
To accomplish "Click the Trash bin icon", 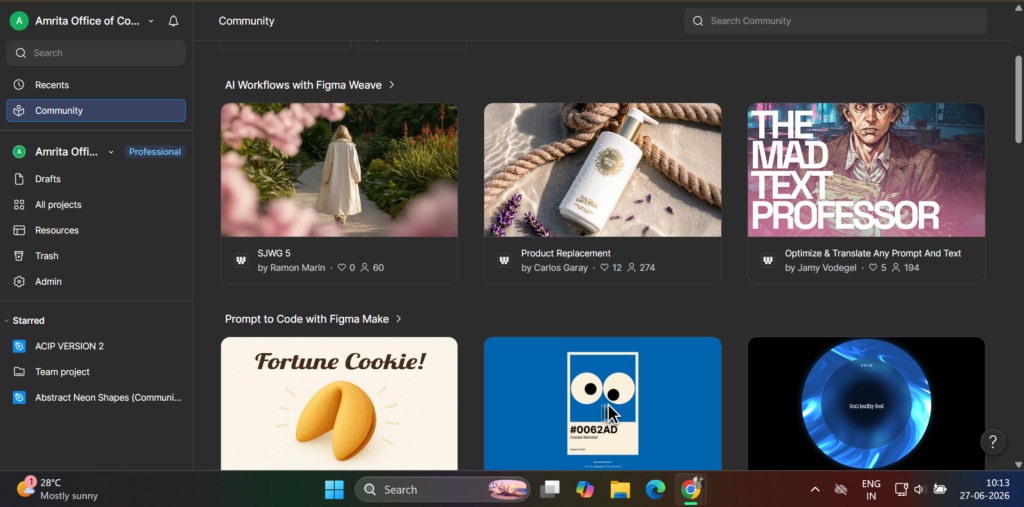I will point(19,256).
